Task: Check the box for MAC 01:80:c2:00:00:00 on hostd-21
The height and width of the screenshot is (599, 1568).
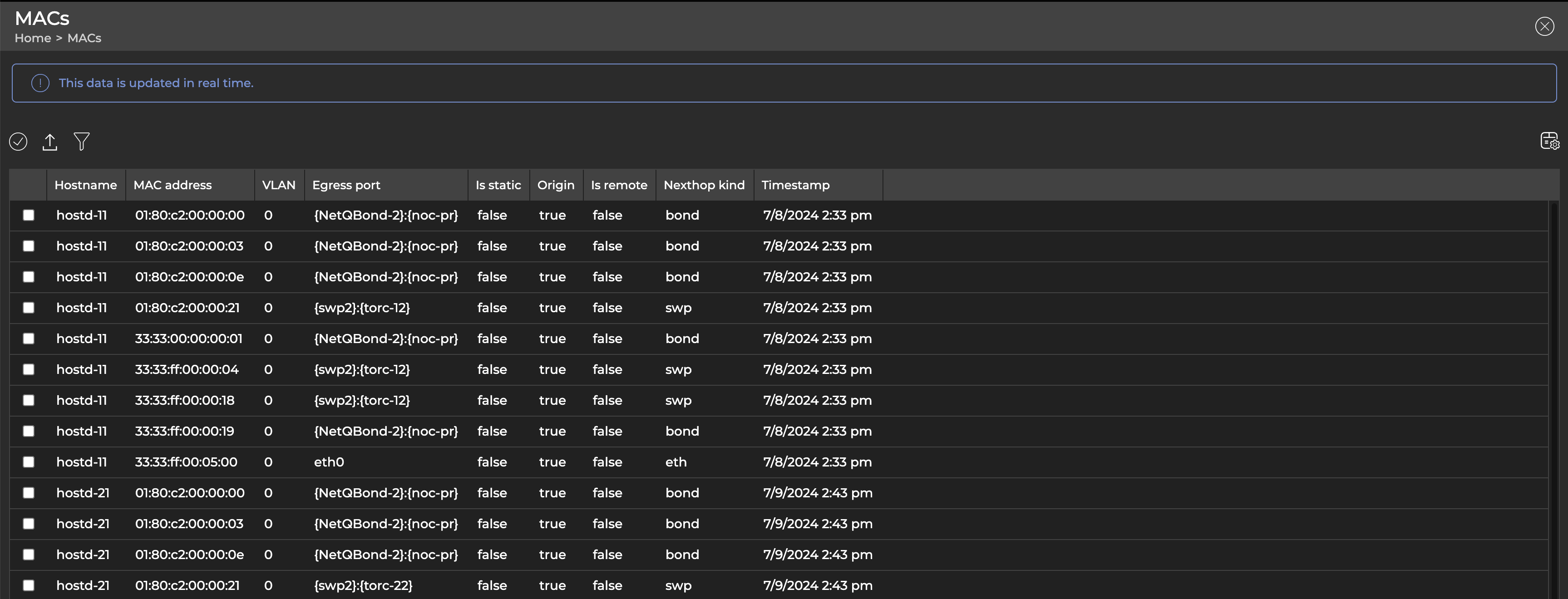Action: (29, 493)
